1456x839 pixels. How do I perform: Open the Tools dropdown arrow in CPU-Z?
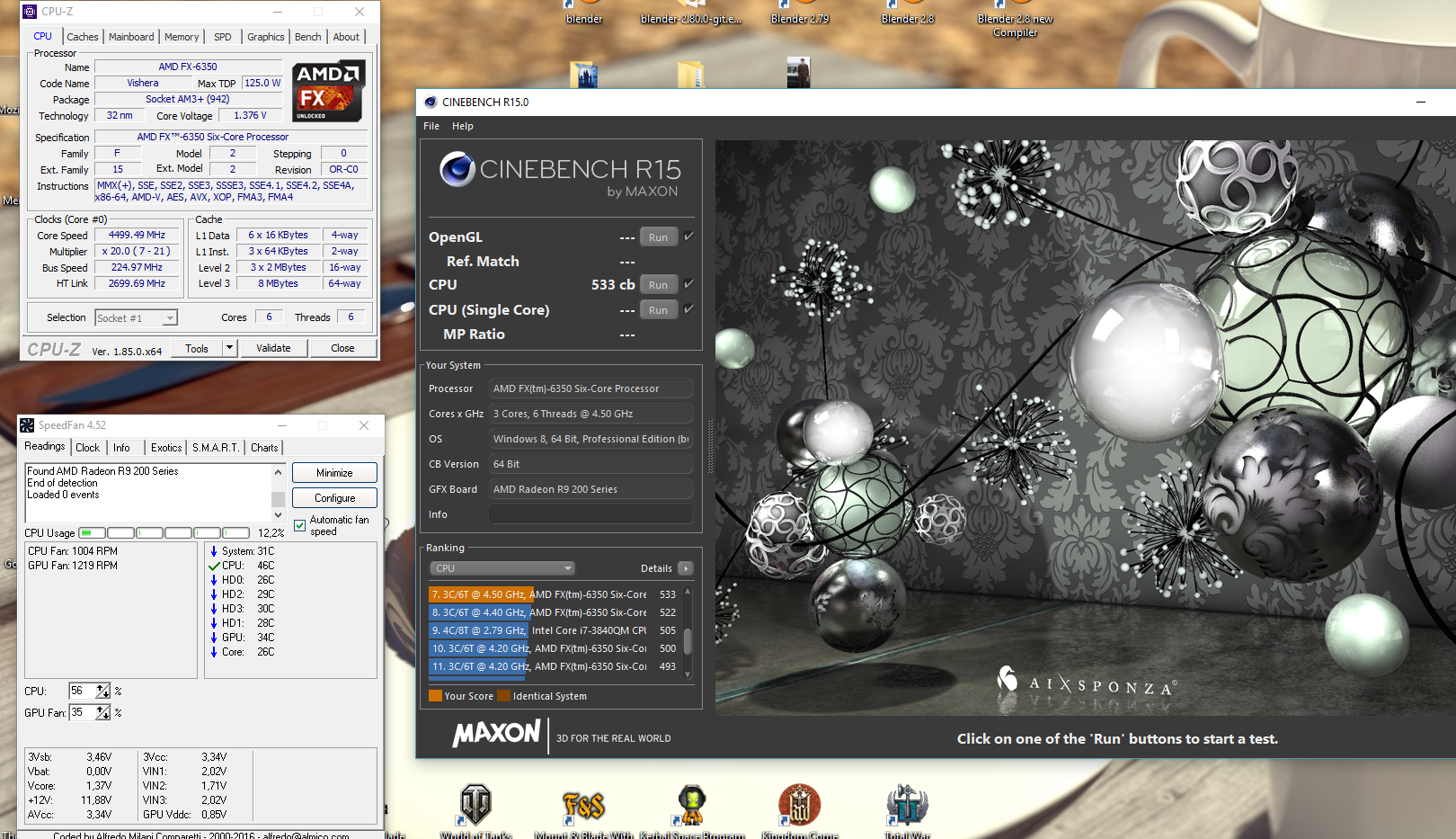[x=229, y=348]
